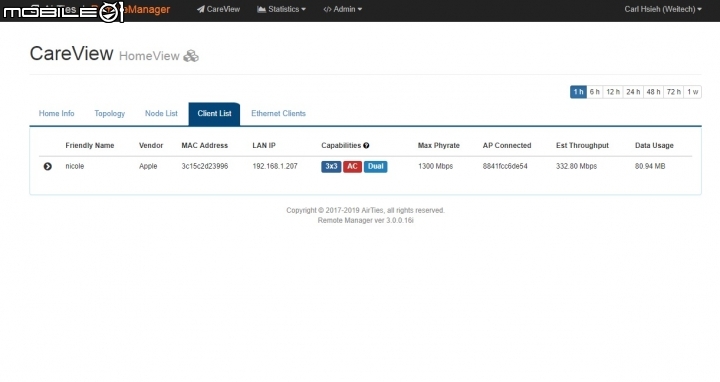Click the Data Usage column header
Image resolution: width=720 pixels, height=382 pixels.
click(x=654, y=146)
